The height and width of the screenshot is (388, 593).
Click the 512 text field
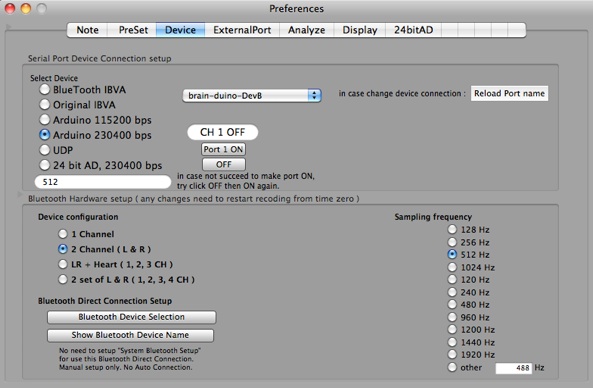[102, 182]
